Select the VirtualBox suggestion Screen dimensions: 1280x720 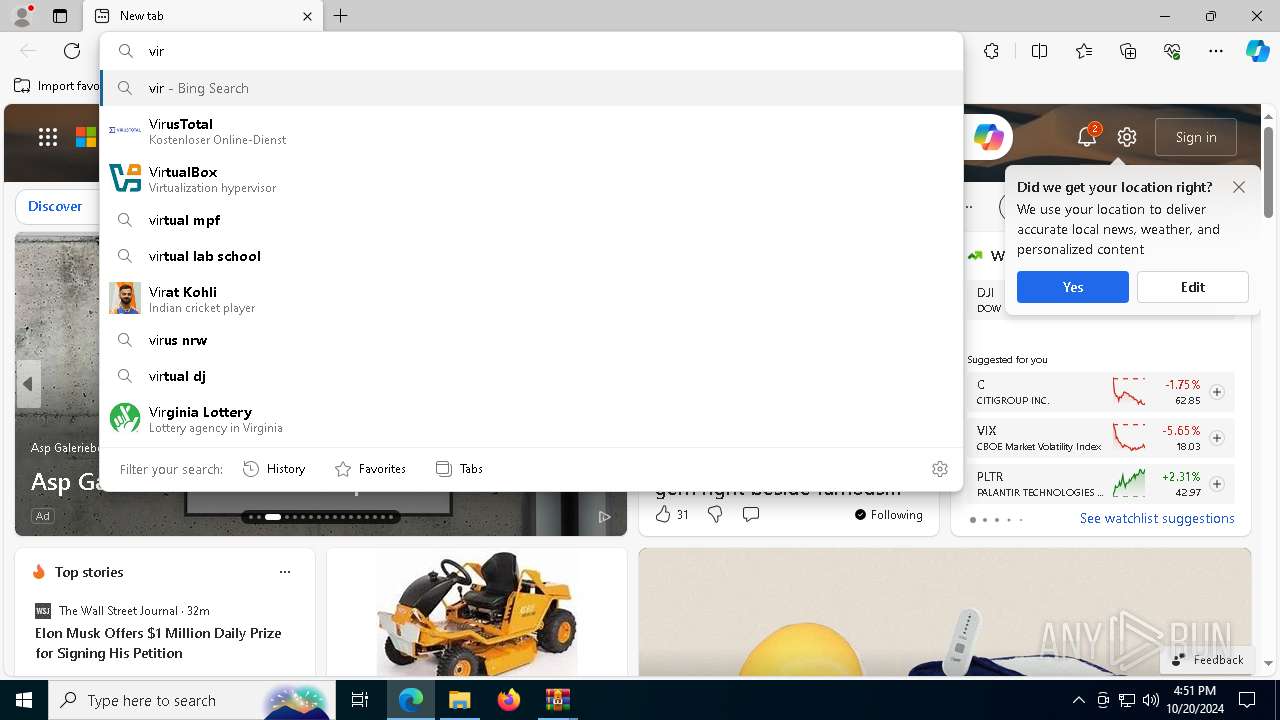531,179
